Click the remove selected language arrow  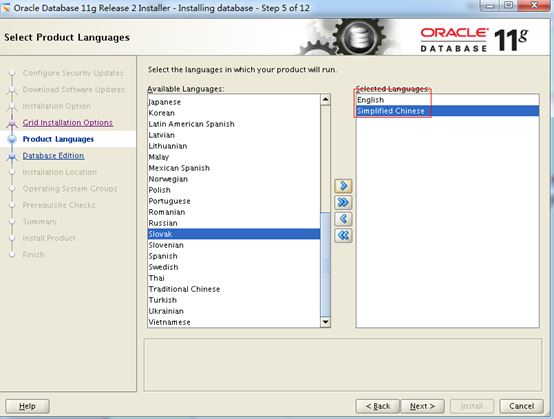(343, 219)
